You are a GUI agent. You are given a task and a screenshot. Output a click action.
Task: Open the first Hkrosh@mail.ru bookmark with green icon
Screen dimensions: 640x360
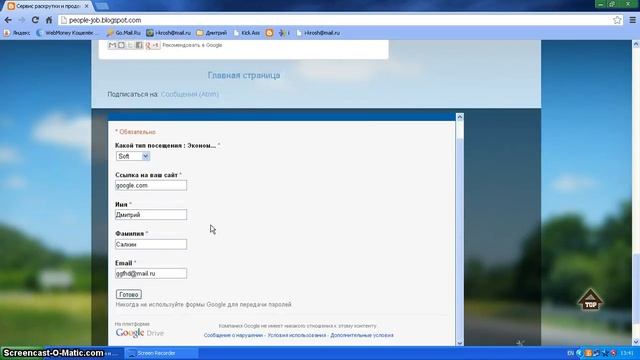pos(169,33)
